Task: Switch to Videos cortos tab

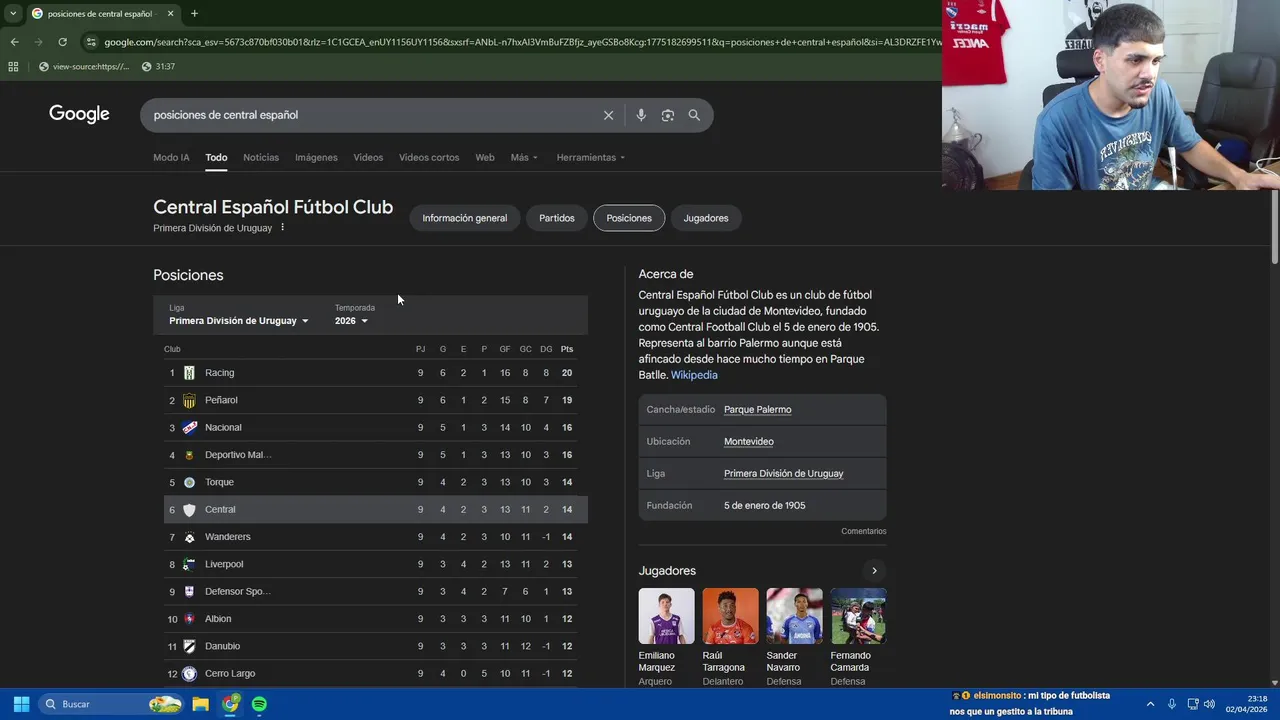Action: [x=429, y=157]
